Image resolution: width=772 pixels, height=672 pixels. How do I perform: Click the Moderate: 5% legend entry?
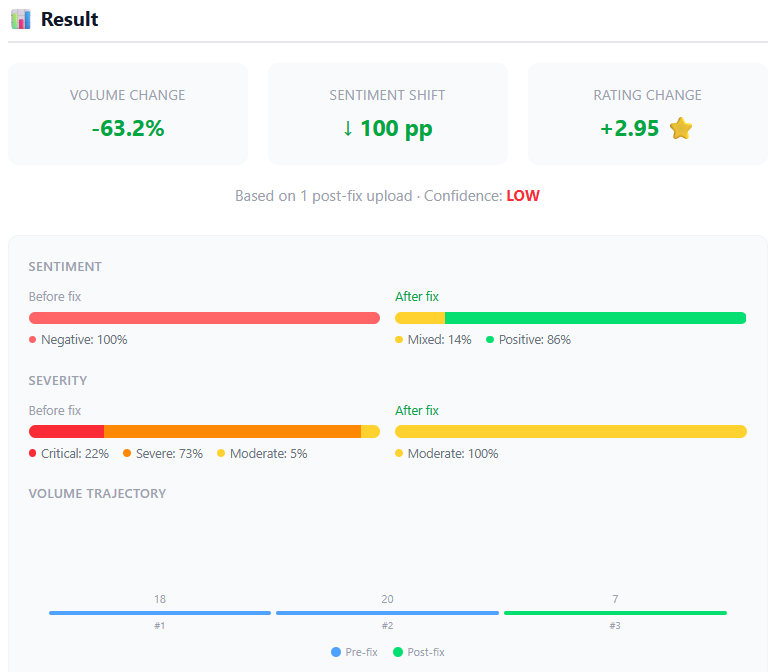262,453
